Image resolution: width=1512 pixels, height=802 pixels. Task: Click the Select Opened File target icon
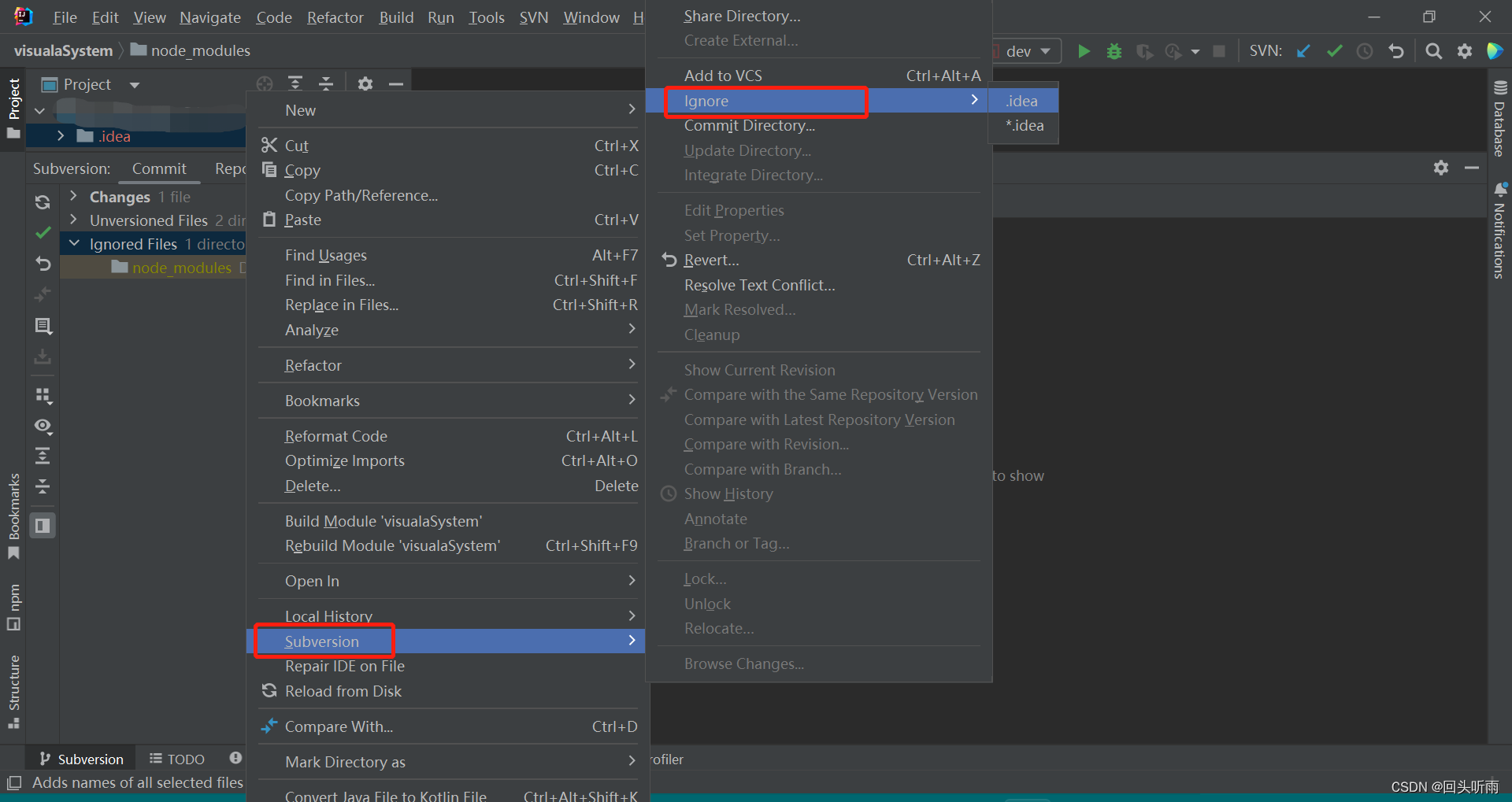pos(265,83)
